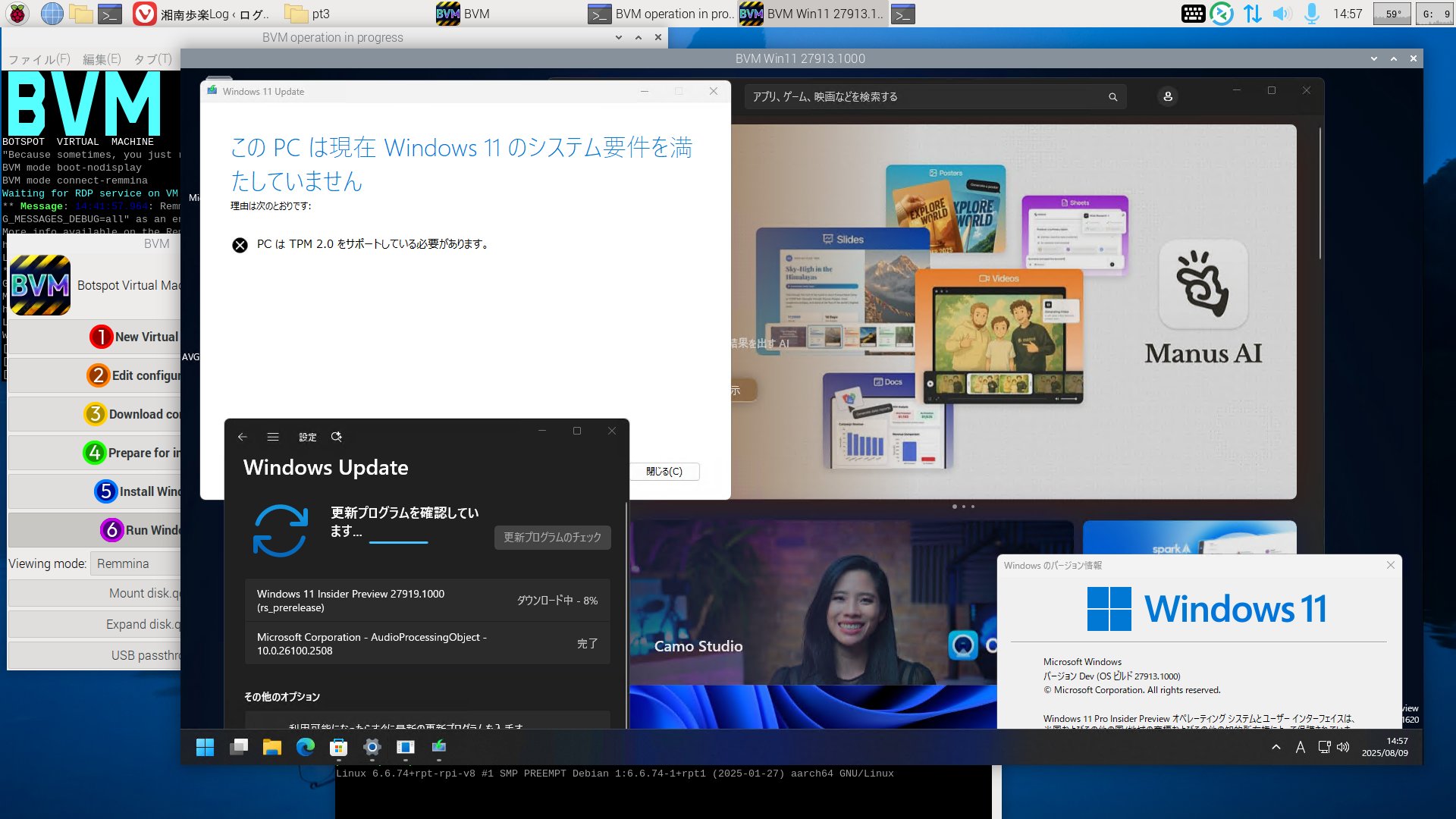Click the 59° CPU temperature monitor
Screen dimensions: 1456x819
point(1393,14)
